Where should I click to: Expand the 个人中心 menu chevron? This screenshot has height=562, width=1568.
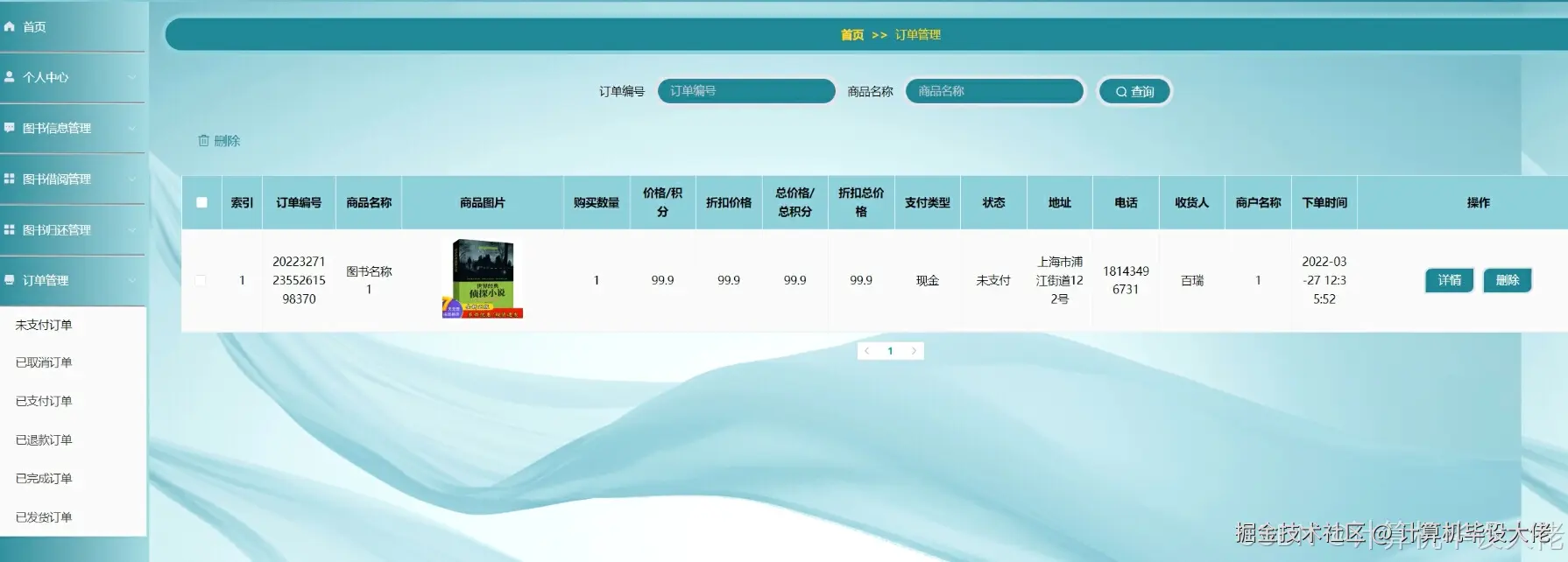point(131,77)
